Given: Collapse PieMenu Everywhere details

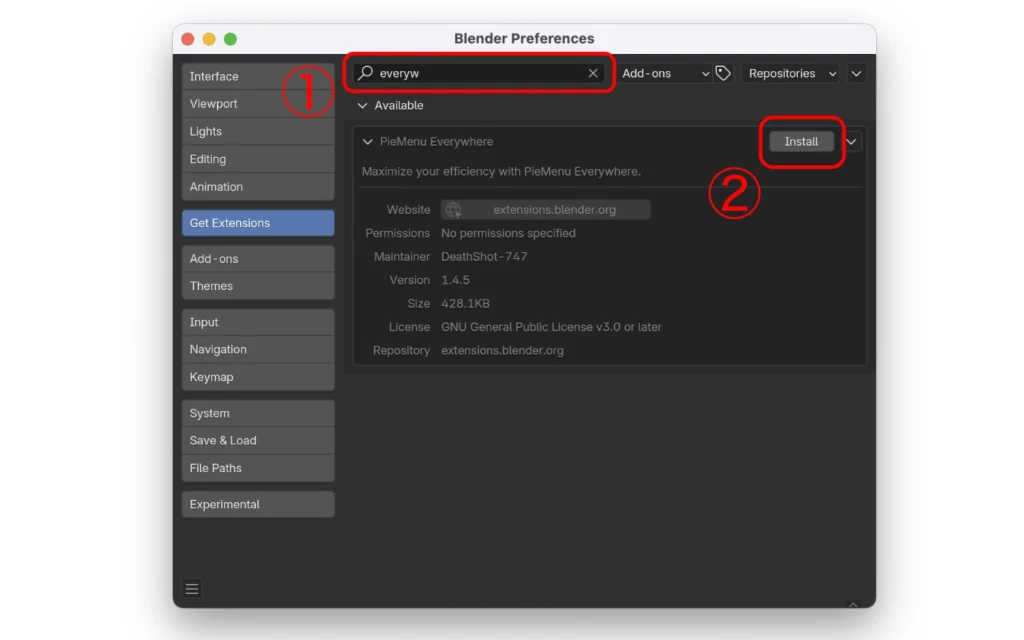Looking at the screenshot, I should [x=368, y=142].
